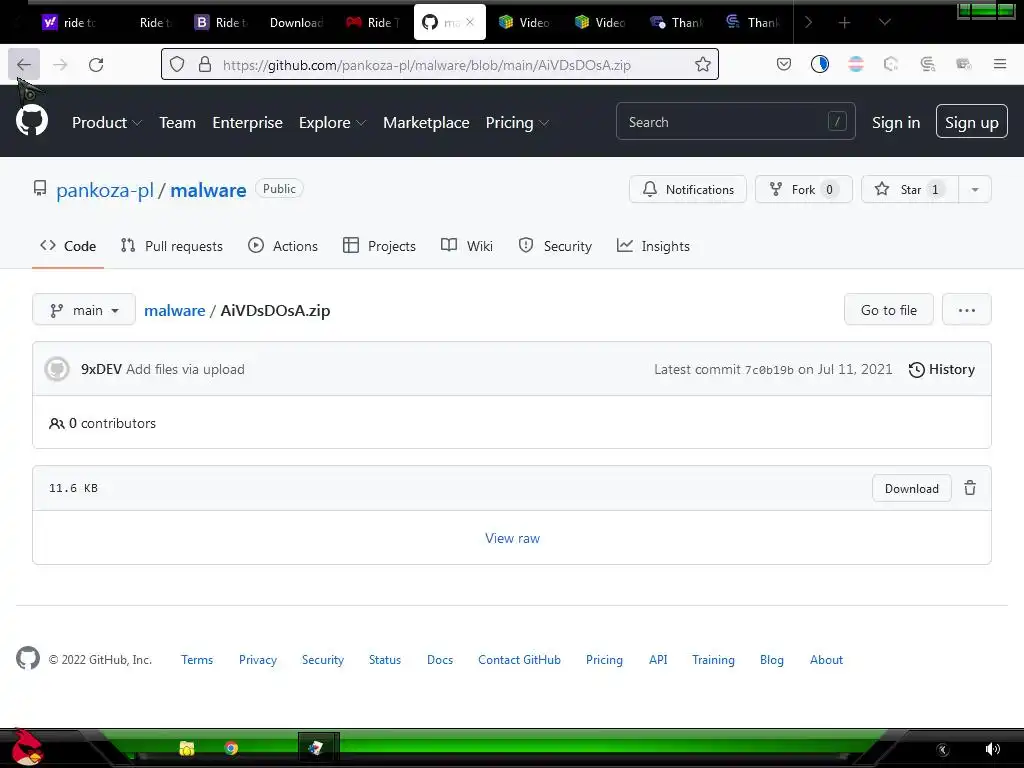Viewport: 1024px width, 768px height.
Task: Expand the Explore dropdown menu
Action: coord(332,123)
